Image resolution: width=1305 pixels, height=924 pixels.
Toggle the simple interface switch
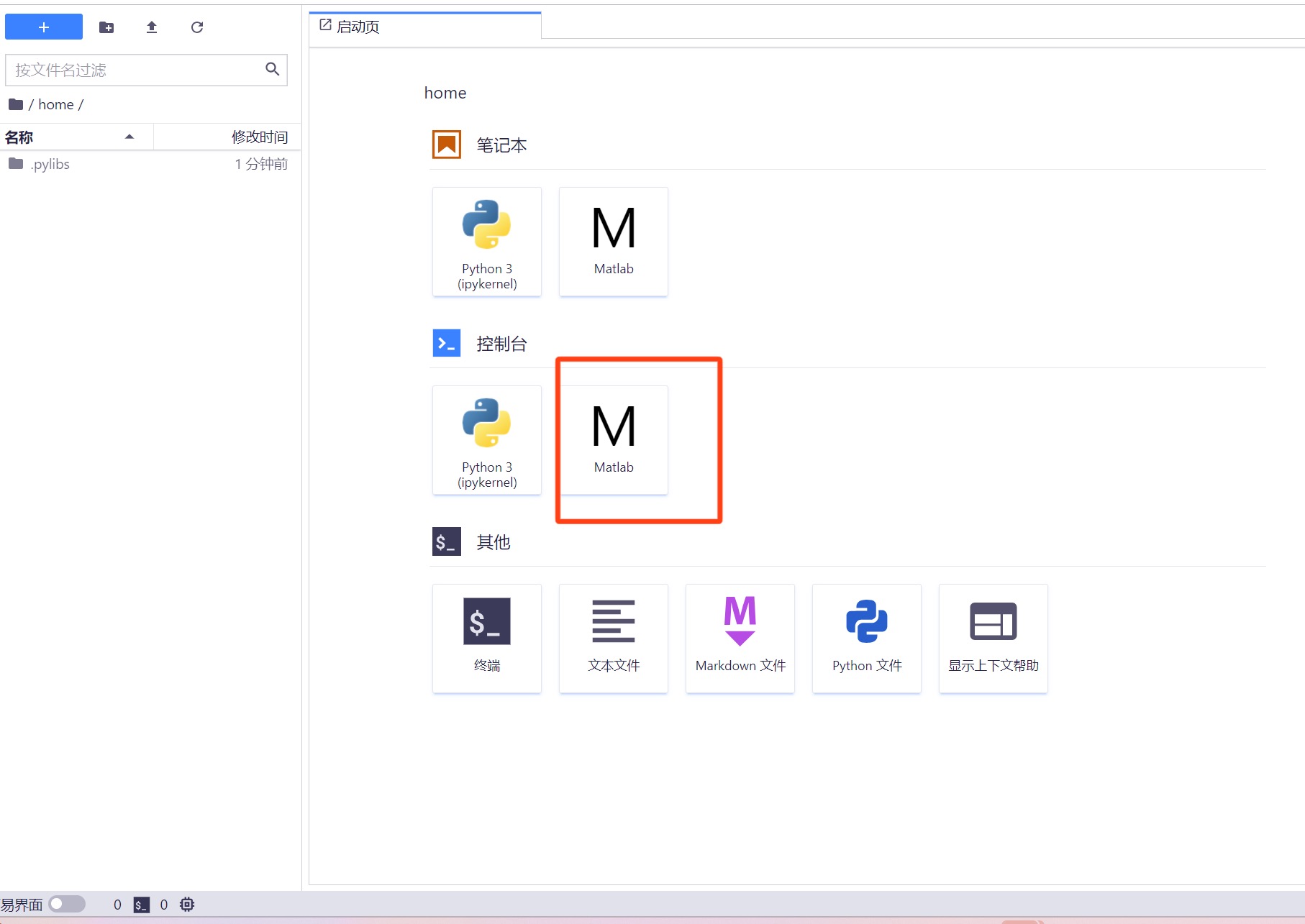pos(66,904)
